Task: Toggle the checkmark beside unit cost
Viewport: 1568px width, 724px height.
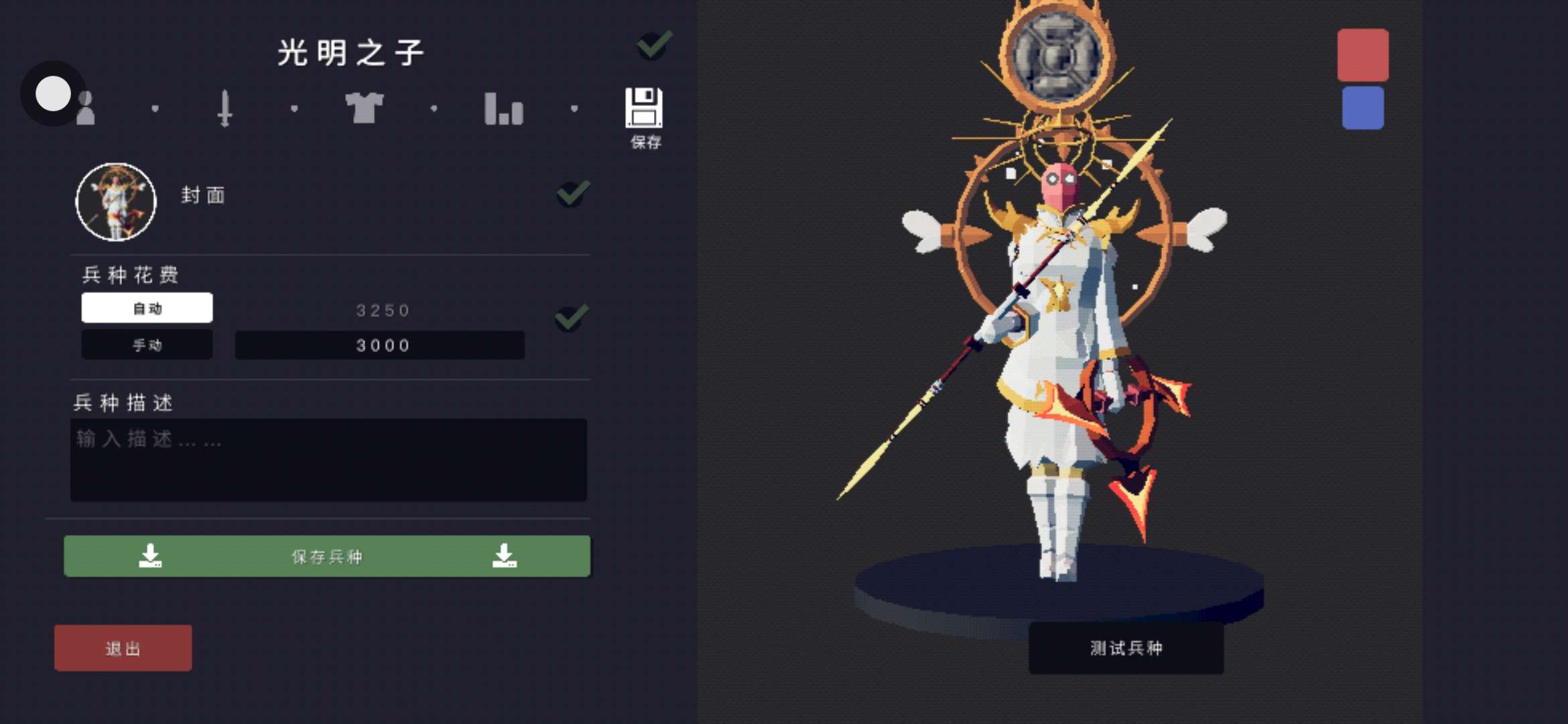Action: pos(572,318)
